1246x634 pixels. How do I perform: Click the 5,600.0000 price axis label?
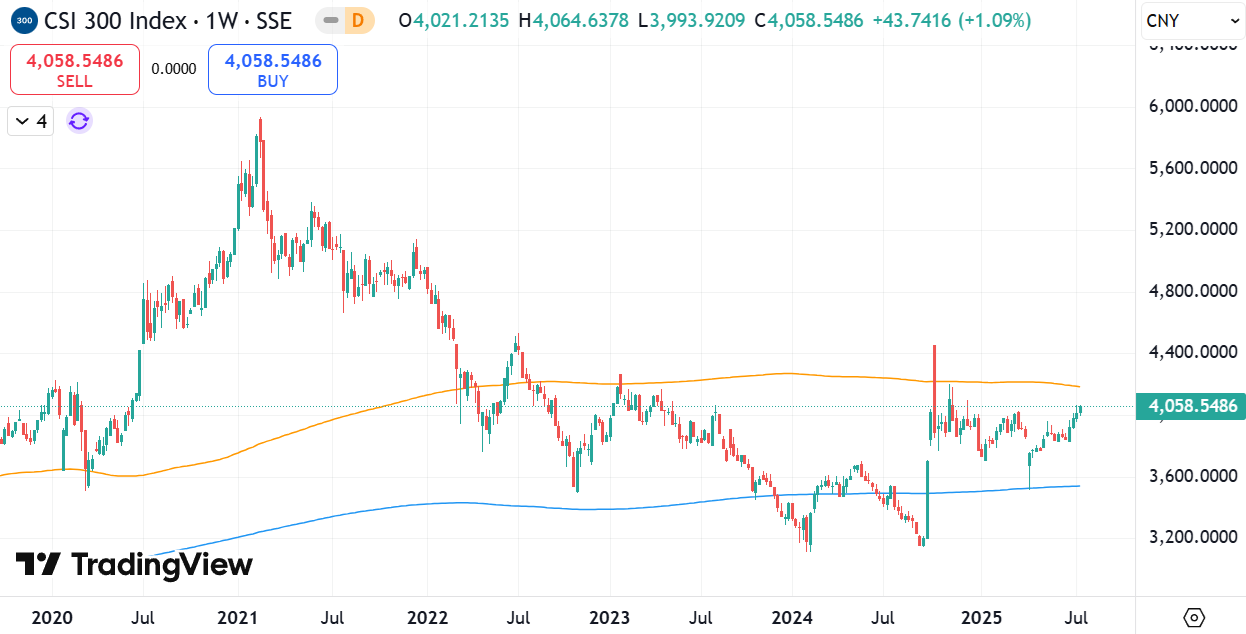coord(1191,168)
